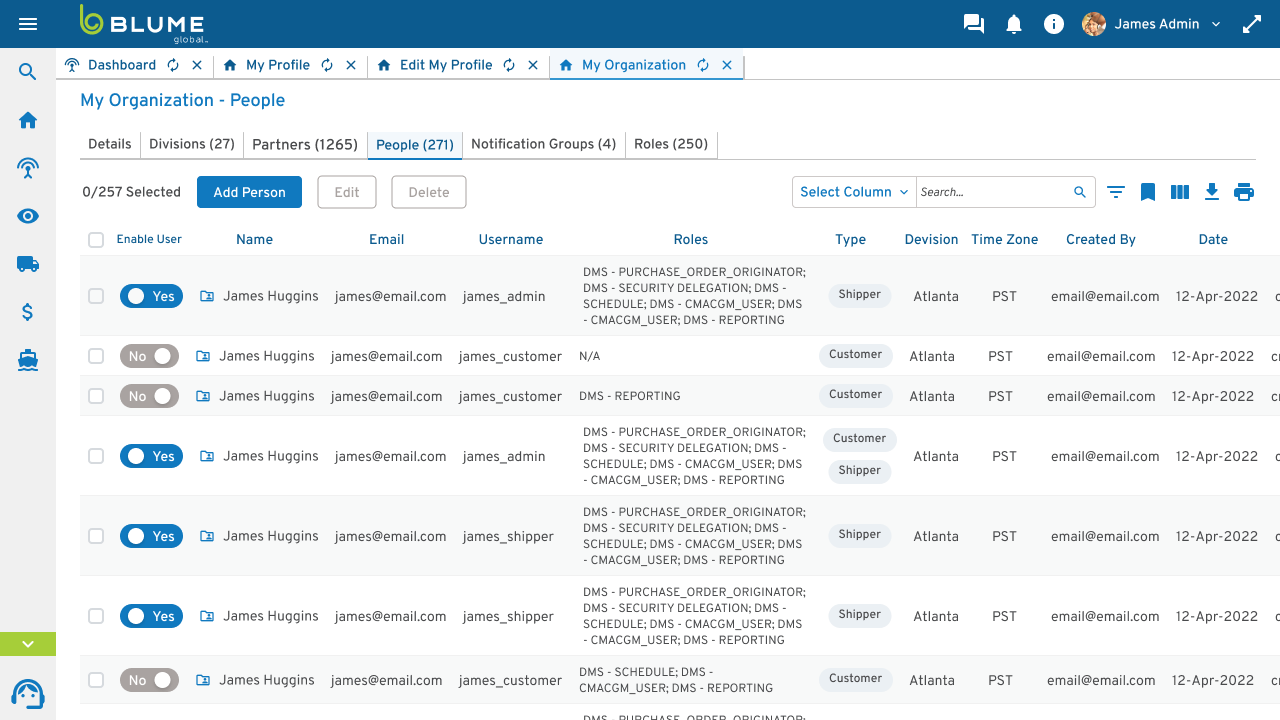Open the Details tab
This screenshot has height=720, width=1280.
point(110,144)
